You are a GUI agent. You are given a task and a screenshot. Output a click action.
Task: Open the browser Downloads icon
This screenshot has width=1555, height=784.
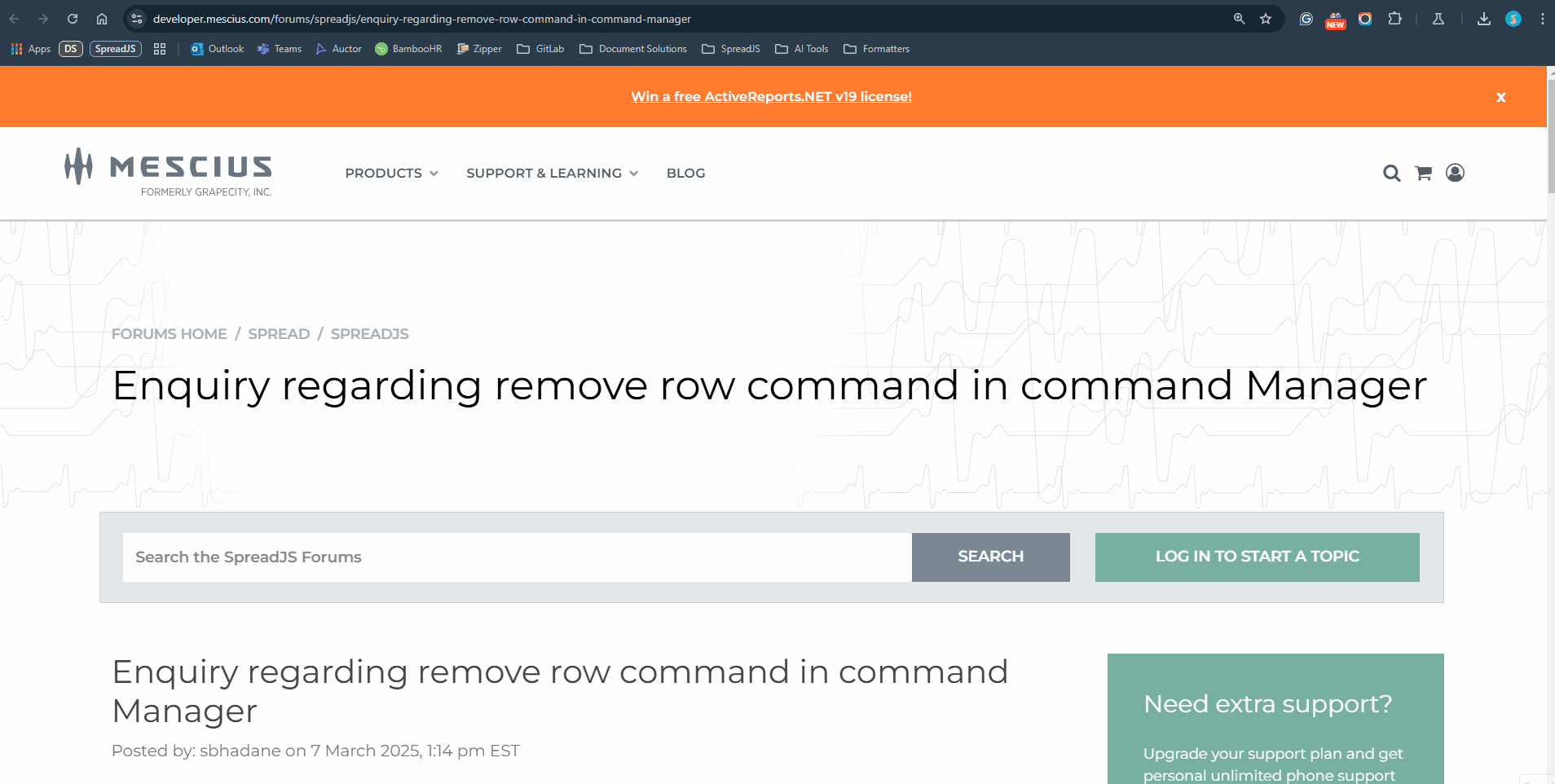click(1484, 19)
